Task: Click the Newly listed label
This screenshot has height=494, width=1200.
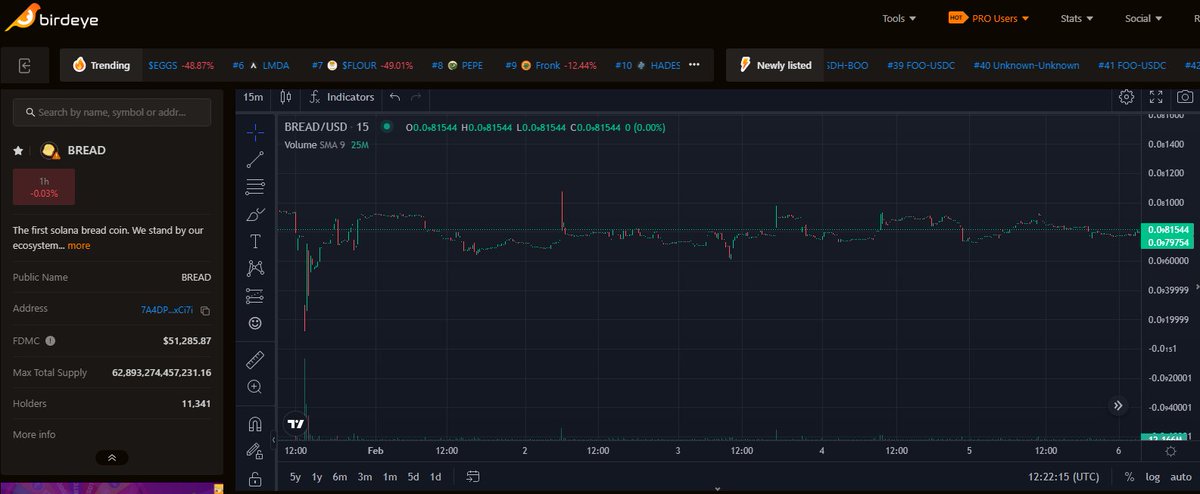Action: click(x=784, y=65)
